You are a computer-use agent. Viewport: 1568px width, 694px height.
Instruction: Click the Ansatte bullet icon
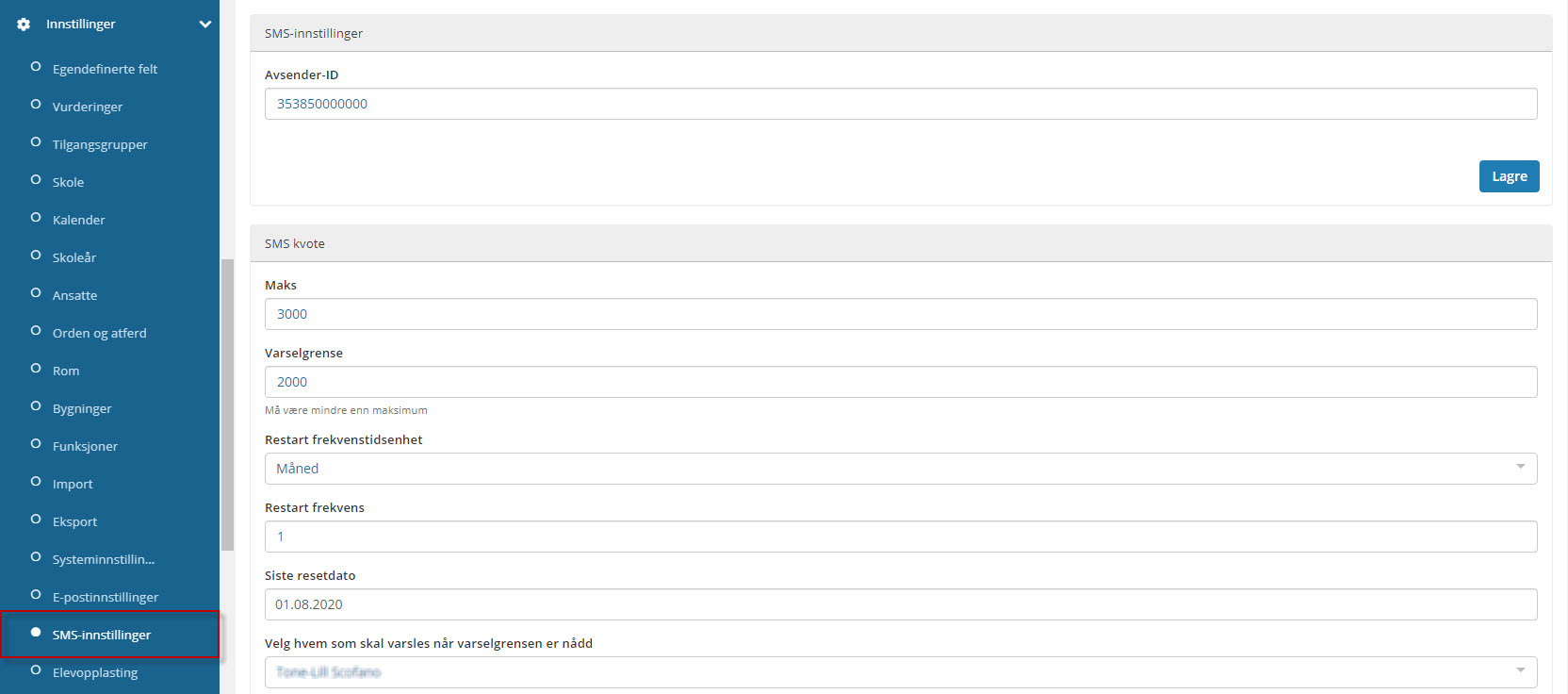(36, 293)
